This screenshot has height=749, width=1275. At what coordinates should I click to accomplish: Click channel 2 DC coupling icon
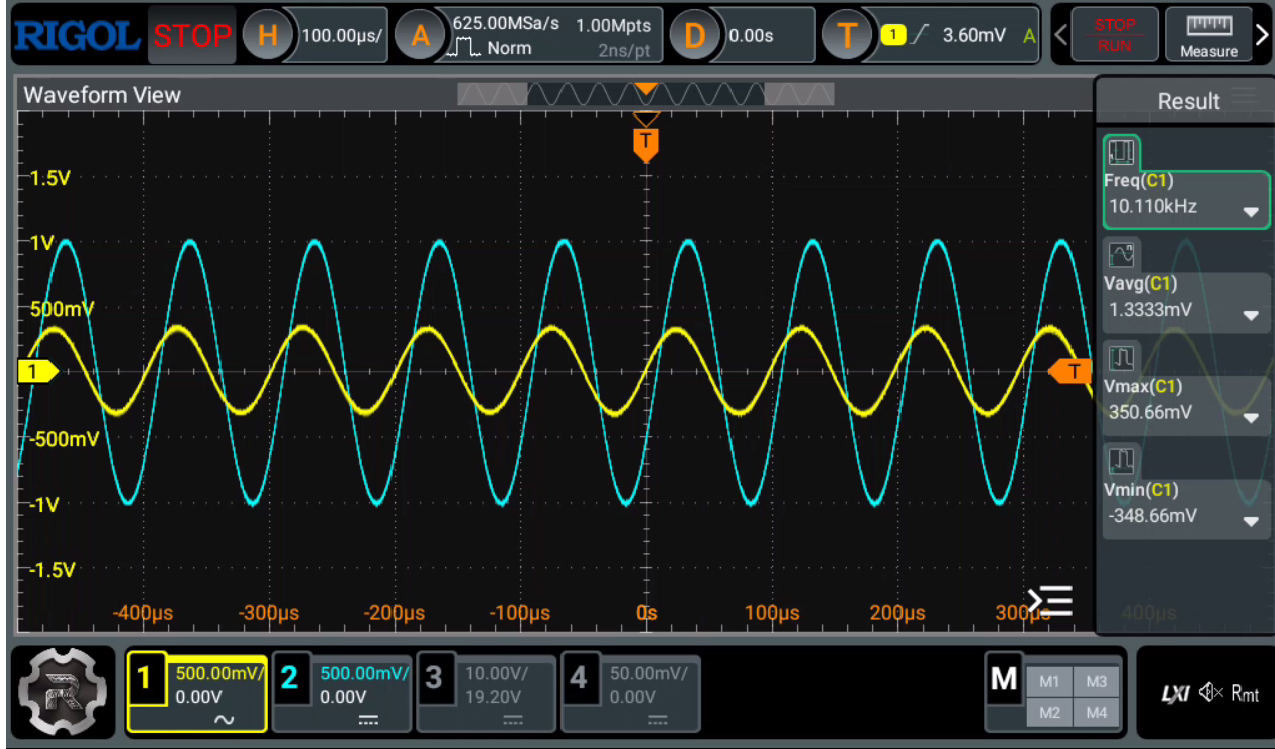[x=369, y=720]
